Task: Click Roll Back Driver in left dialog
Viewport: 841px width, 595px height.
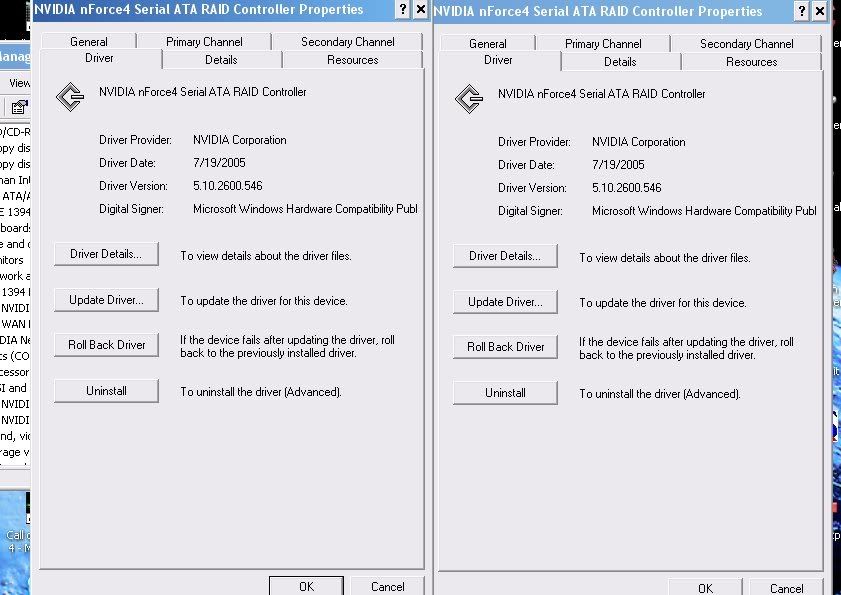Action: click(106, 345)
